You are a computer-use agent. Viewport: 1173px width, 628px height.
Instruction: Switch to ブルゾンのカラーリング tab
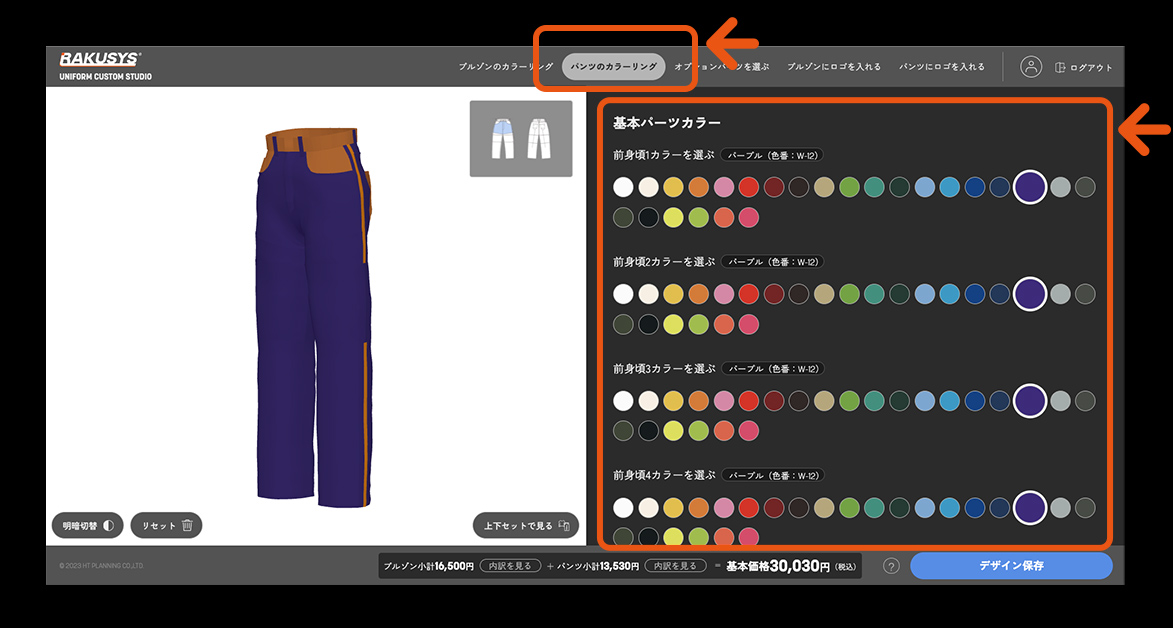click(505, 67)
